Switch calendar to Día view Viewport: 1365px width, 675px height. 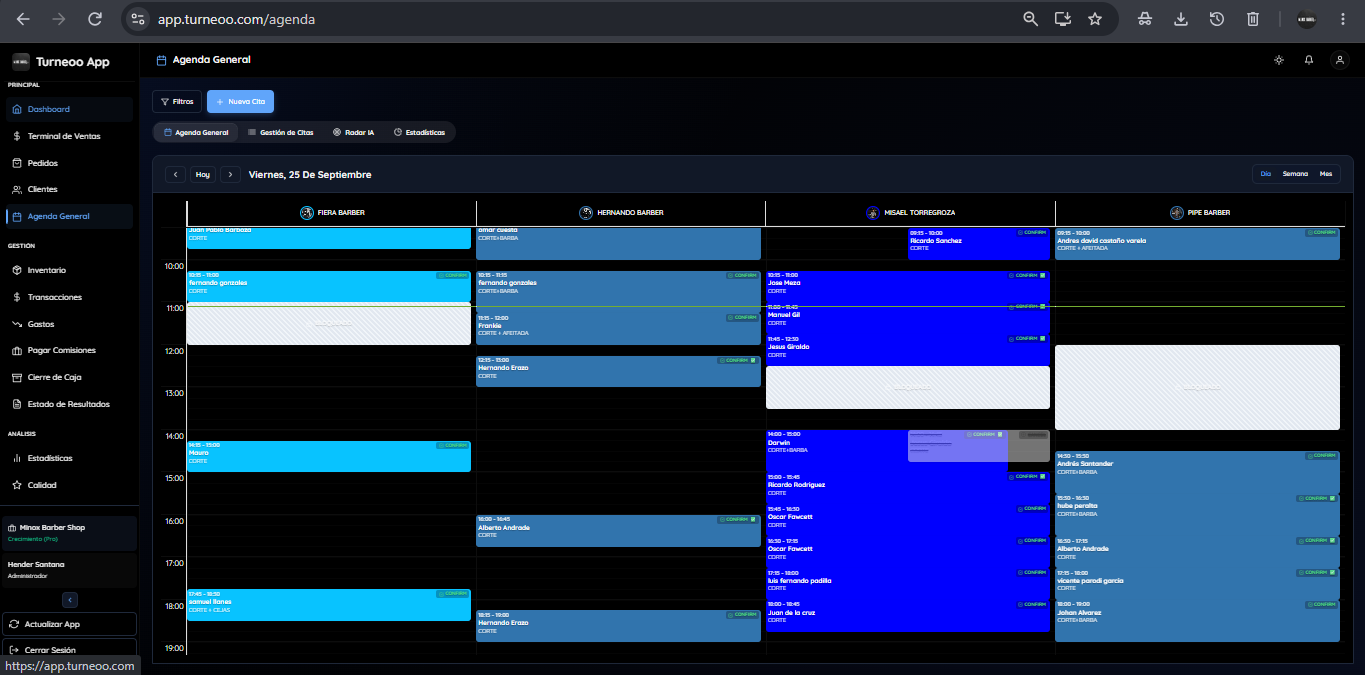(x=1266, y=174)
